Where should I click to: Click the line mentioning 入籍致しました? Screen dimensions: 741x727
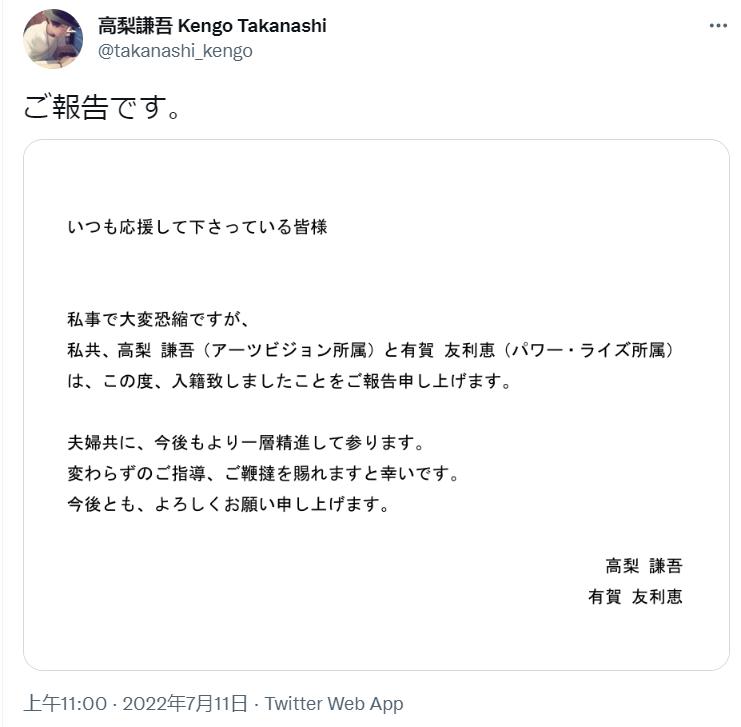(x=289, y=382)
